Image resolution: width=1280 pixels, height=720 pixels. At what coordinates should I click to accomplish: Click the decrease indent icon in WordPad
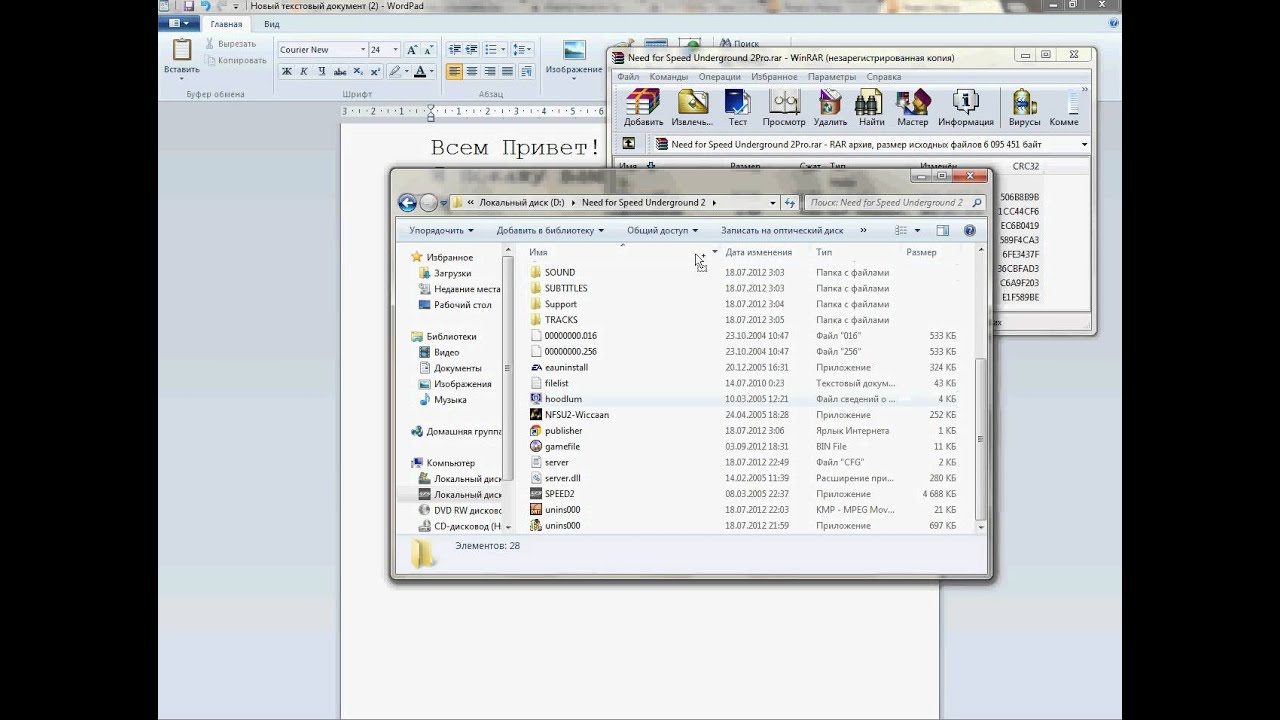[x=455, y=49]
